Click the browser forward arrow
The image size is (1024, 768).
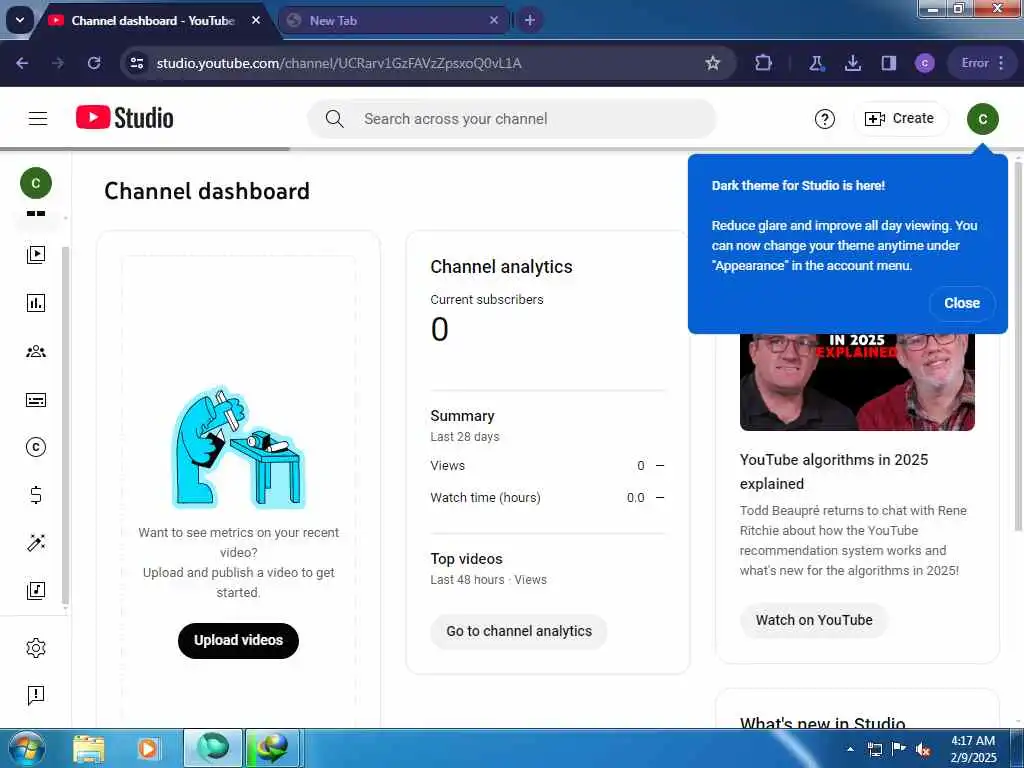tap(58, 63)
